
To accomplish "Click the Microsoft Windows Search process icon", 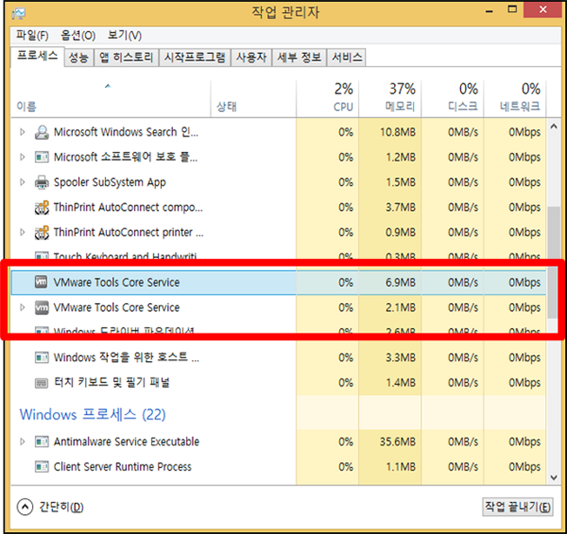I will click(x=42, y=132).
